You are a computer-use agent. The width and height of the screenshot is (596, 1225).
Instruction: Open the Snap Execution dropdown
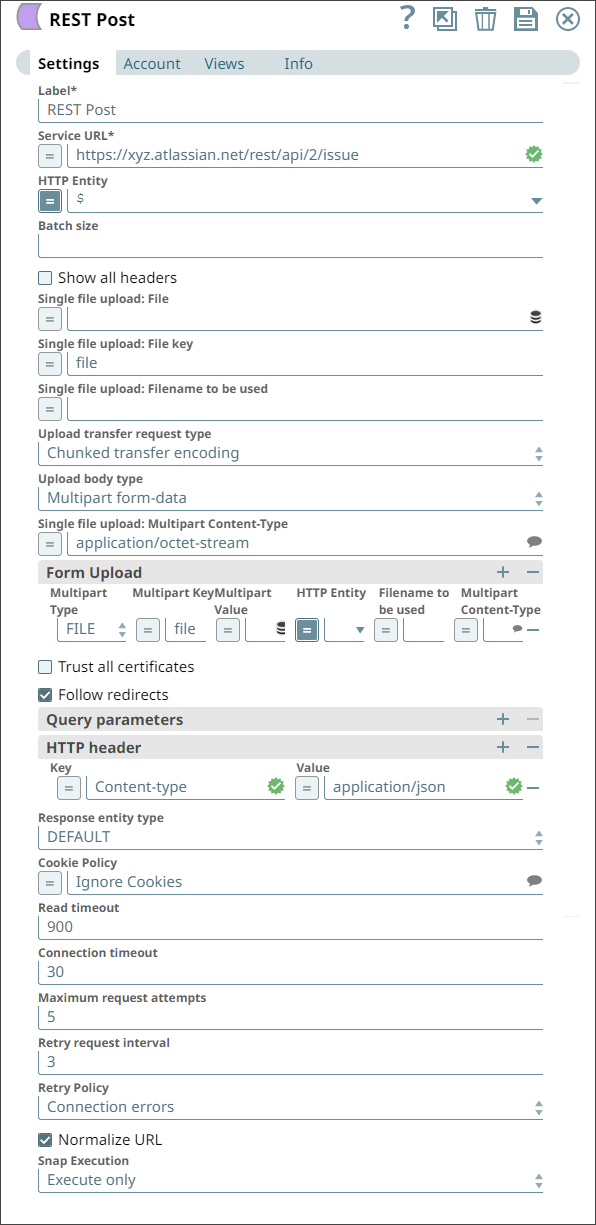click(538, 1180)
